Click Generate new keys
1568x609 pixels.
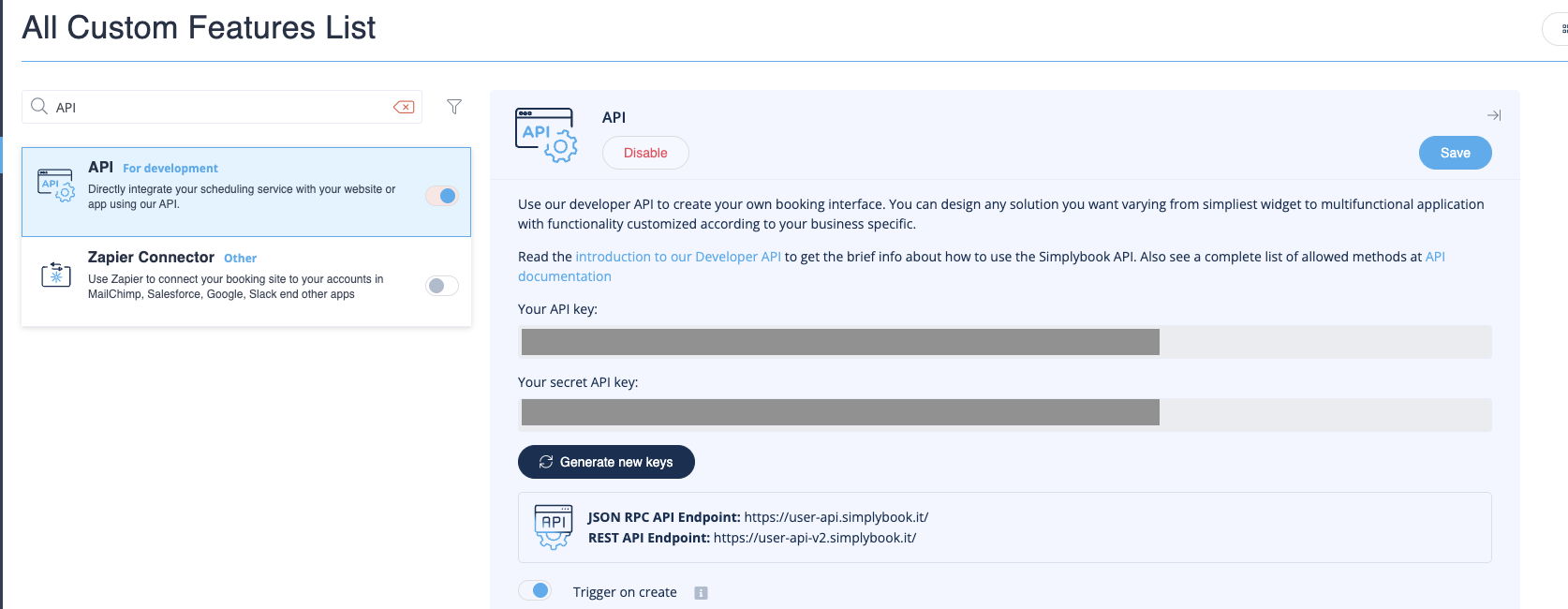(x=606, y=462)
